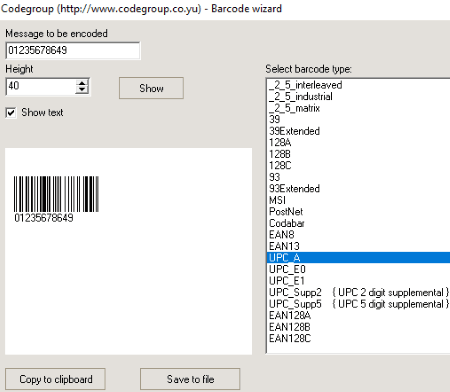Screen dimensions: 450x392
Task: Select UPC_Supp2 two digit supplemental
Action: click(x=359, y=292)
